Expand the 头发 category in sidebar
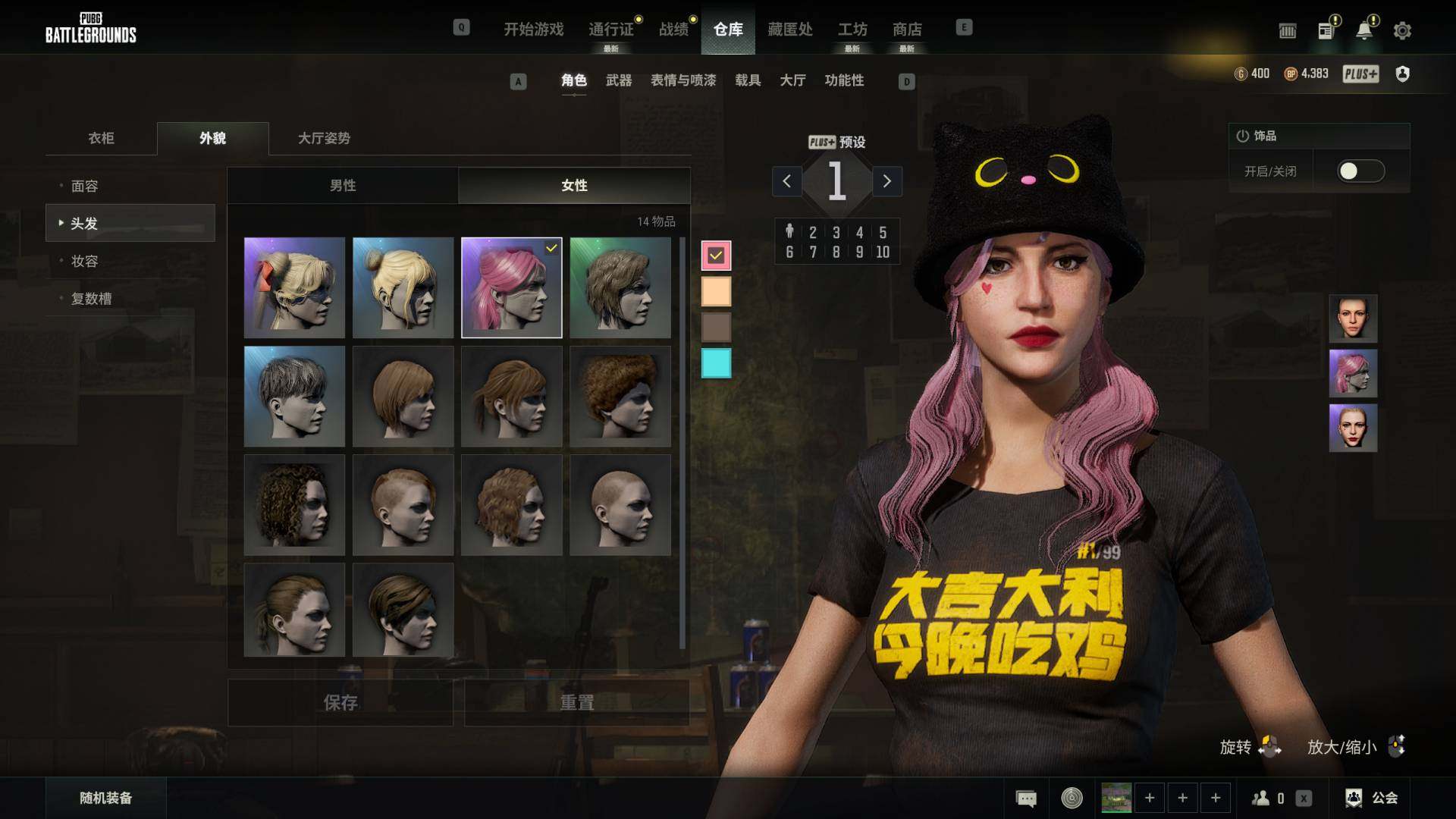1456x819 pixels. 130,223
